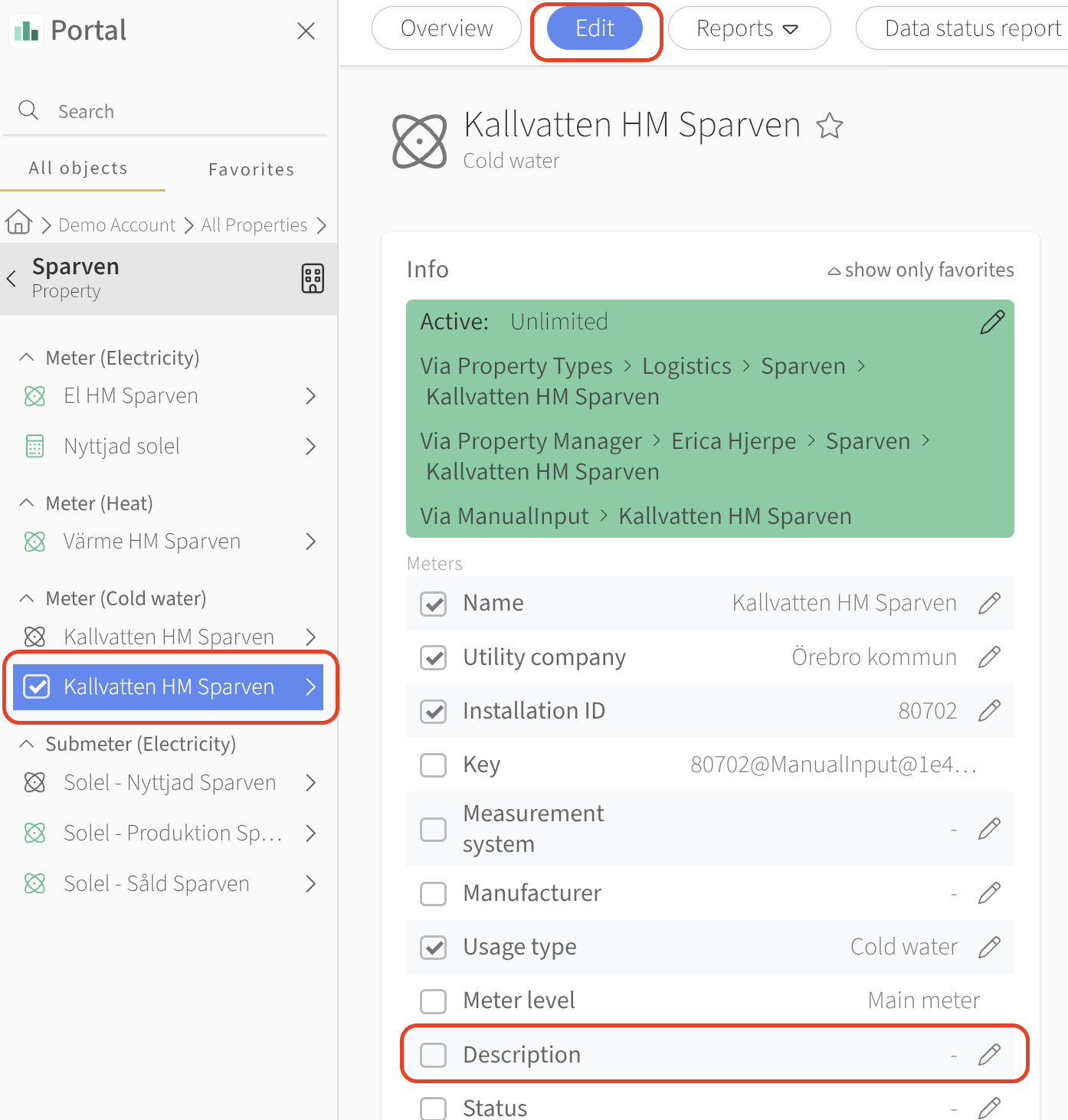Click the Description row's pencil edit icon

tap(989, 1055)
